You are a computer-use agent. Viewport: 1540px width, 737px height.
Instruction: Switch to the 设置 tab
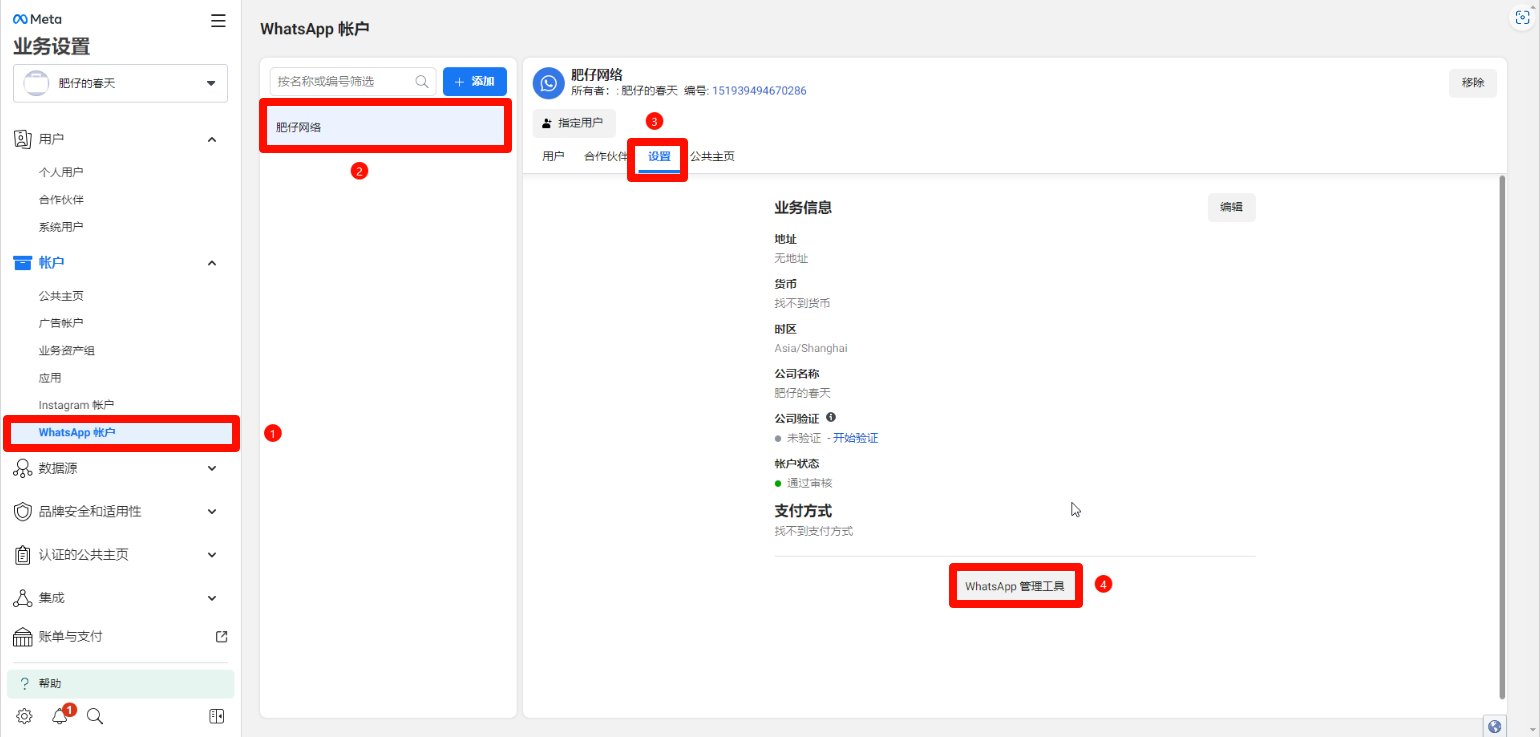pos(659,157)
